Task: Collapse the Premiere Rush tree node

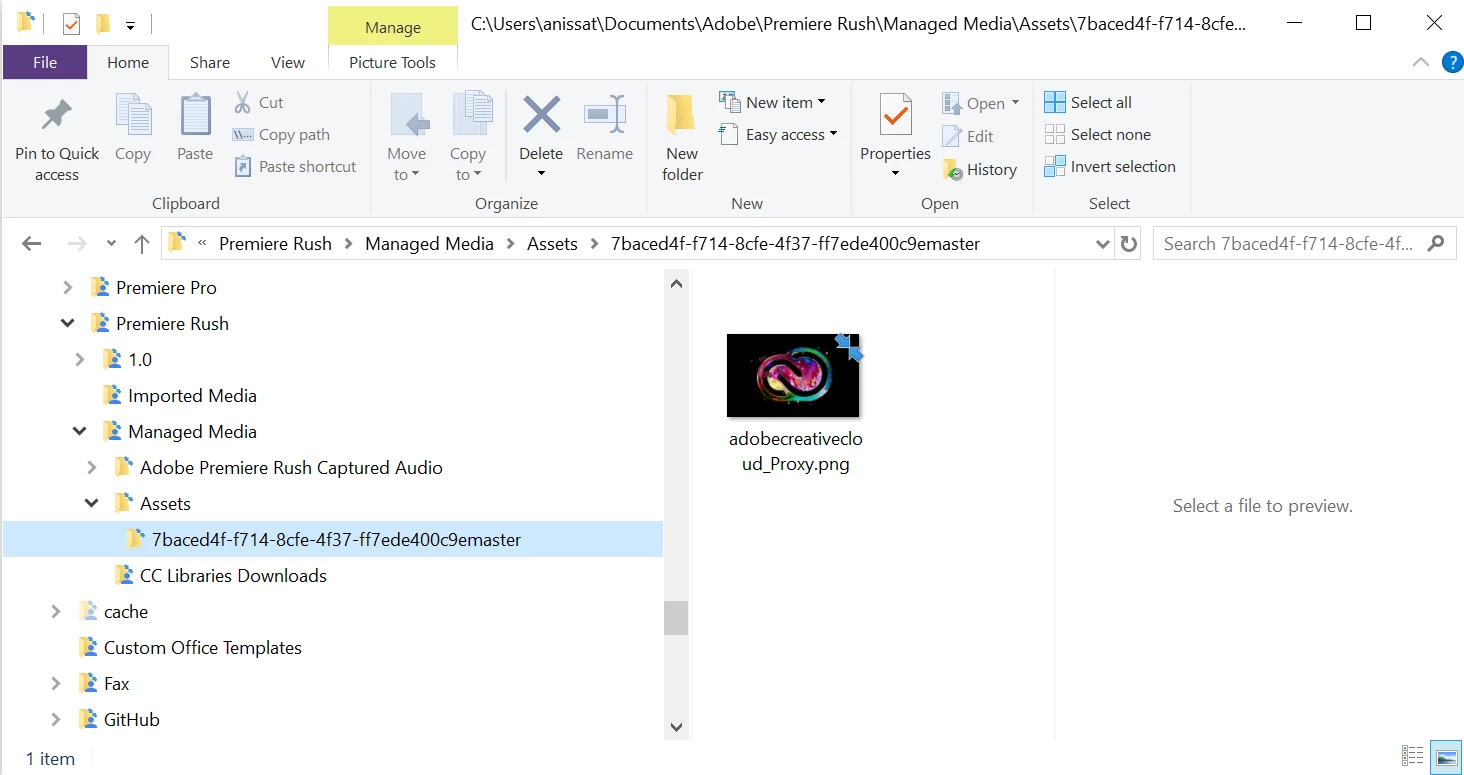Action: [x=68, y=324]
